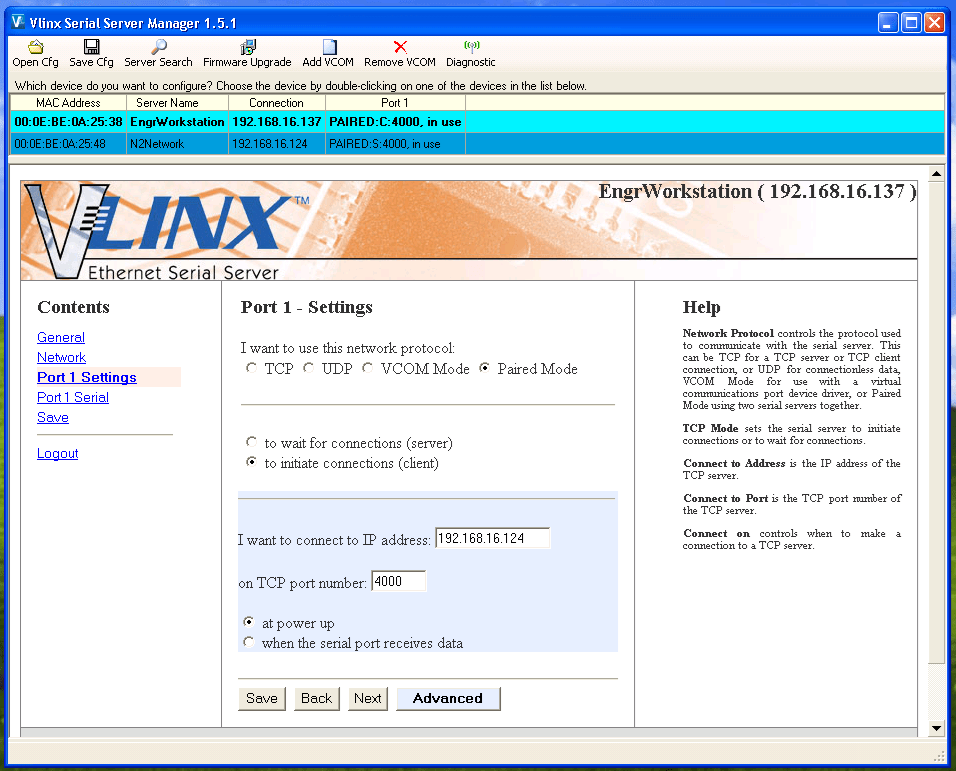The height and width of the screenshot is (771, 956).
Task: Click Server Name column header
Action: (177, 102)
